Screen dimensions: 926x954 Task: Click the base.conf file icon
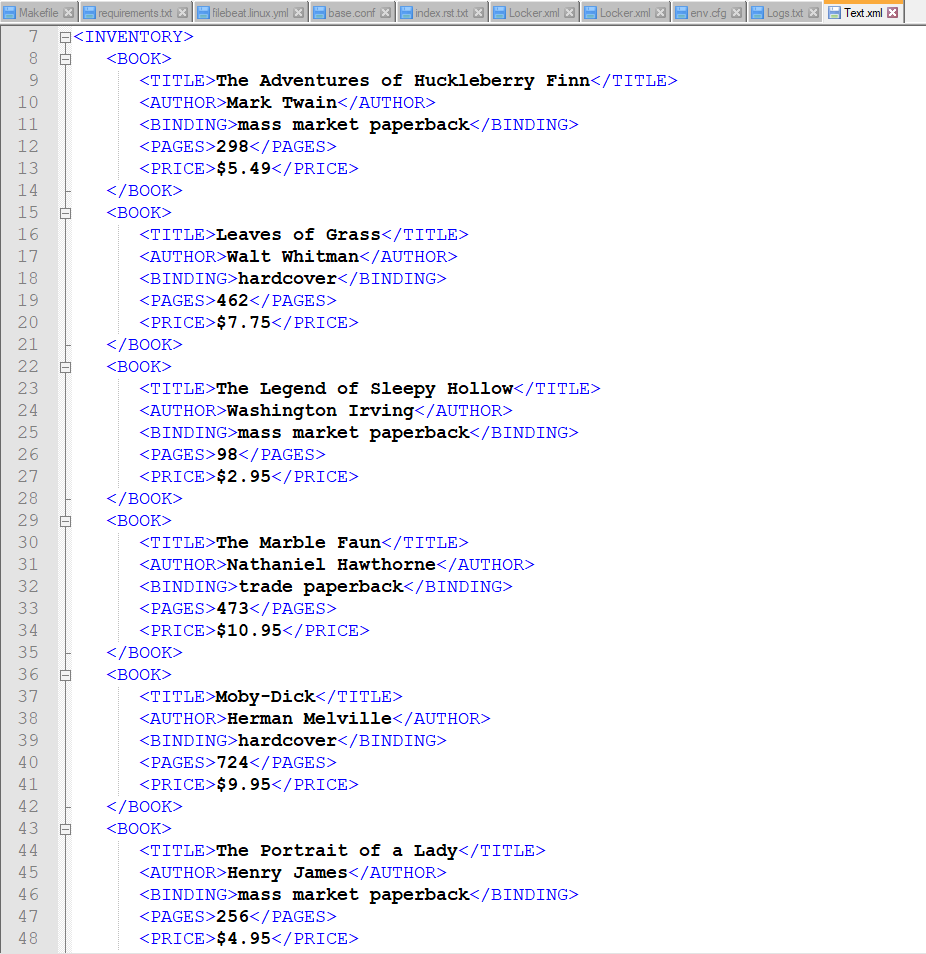tap(319, 13)
